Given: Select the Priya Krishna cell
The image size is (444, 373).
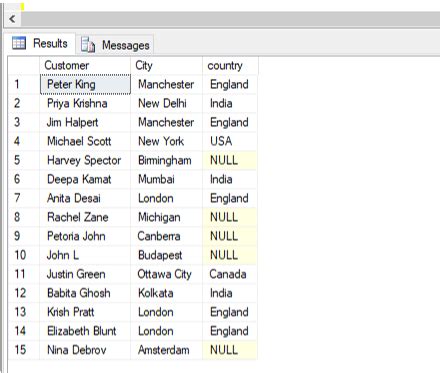Looking at the screenshot, I should 85,103.
